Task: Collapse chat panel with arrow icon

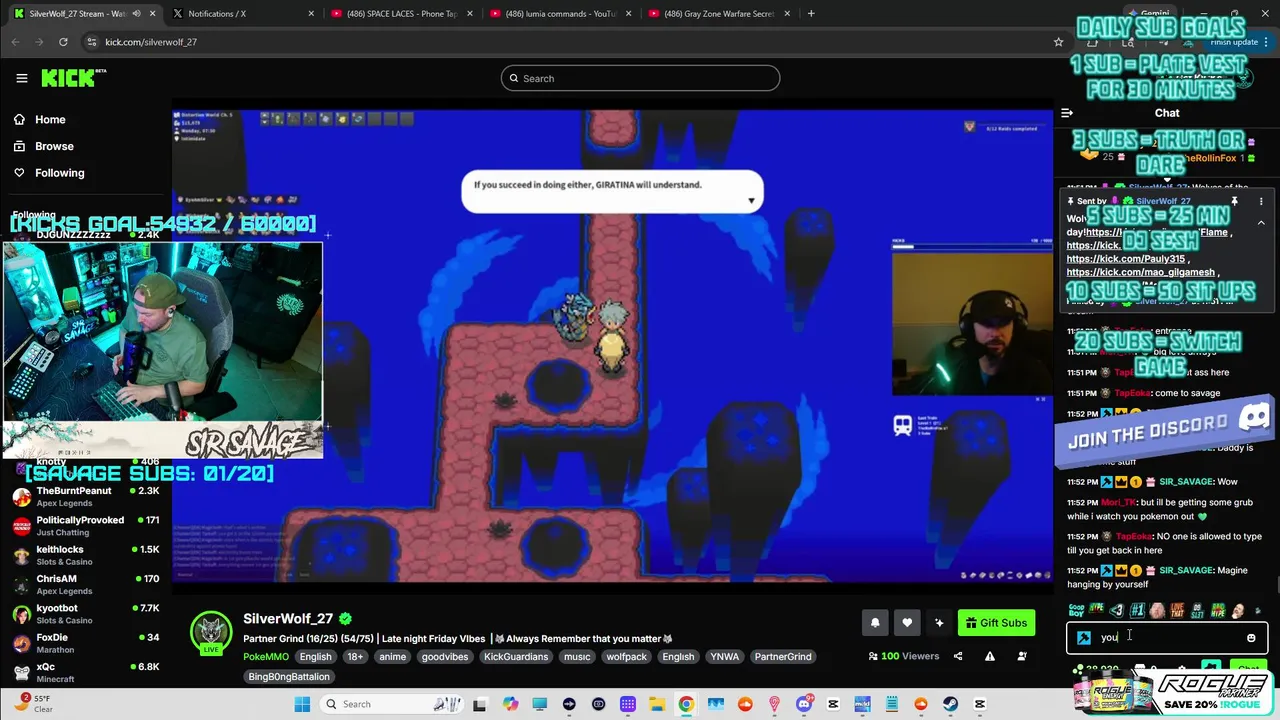Action: [1067, 113]
